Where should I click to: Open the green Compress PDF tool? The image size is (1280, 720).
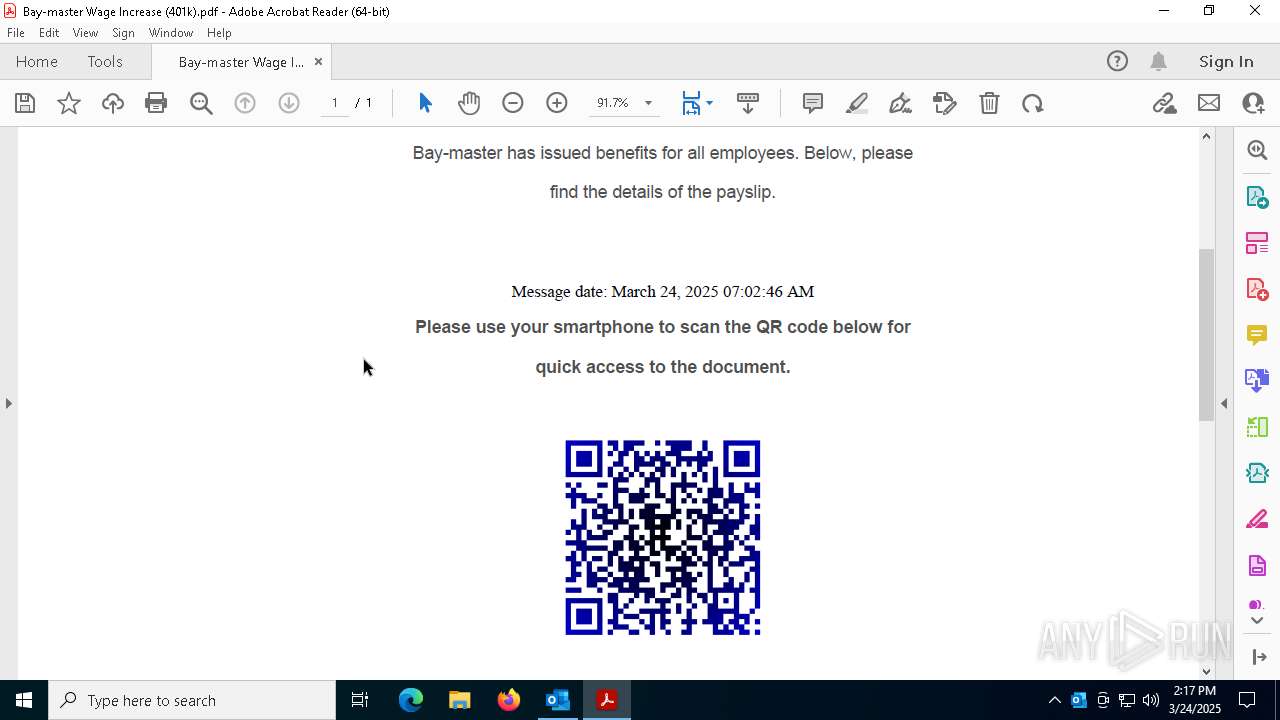[1257, 427]
